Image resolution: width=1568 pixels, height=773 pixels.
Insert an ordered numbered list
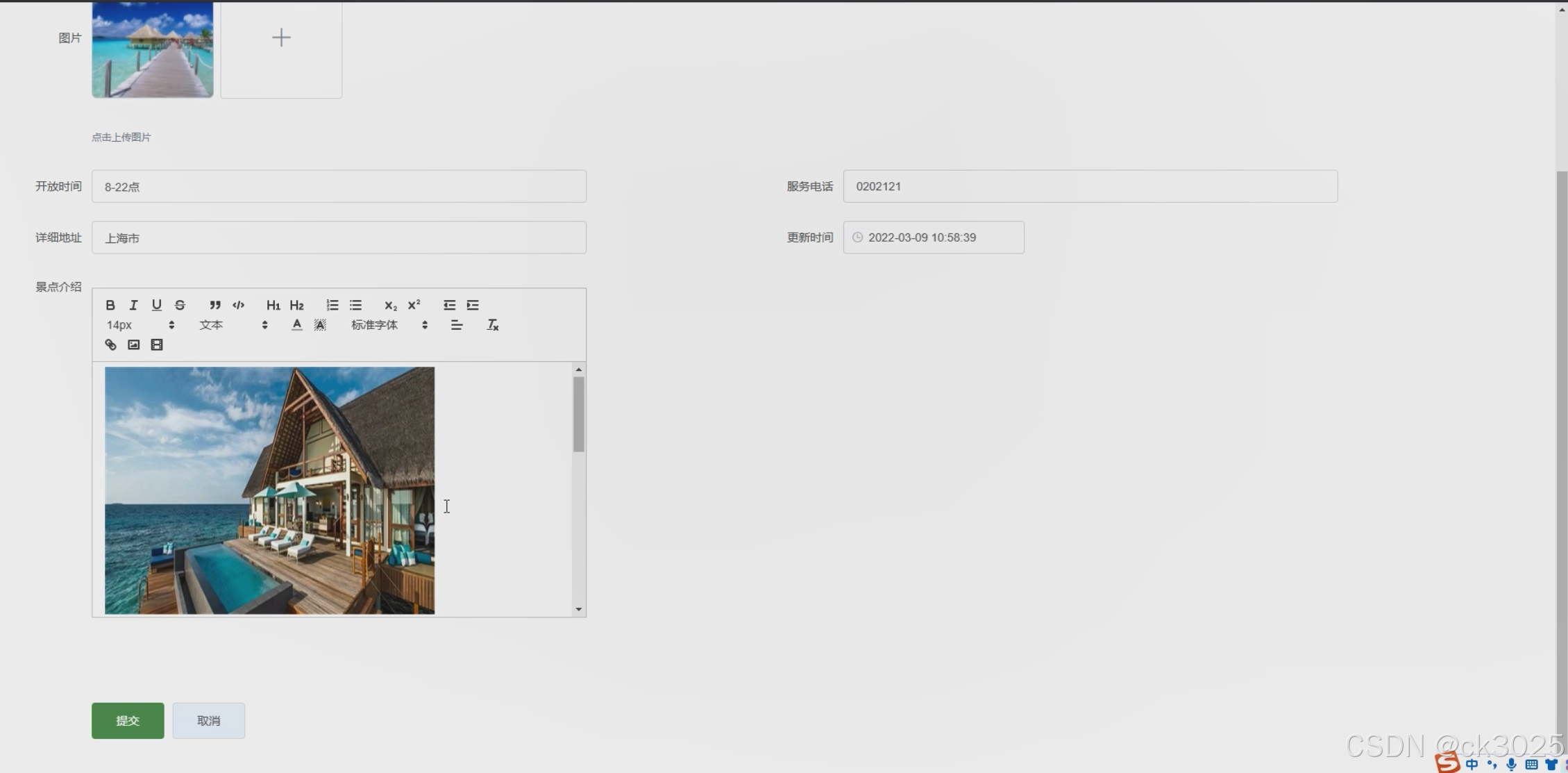tap(332, 305)
